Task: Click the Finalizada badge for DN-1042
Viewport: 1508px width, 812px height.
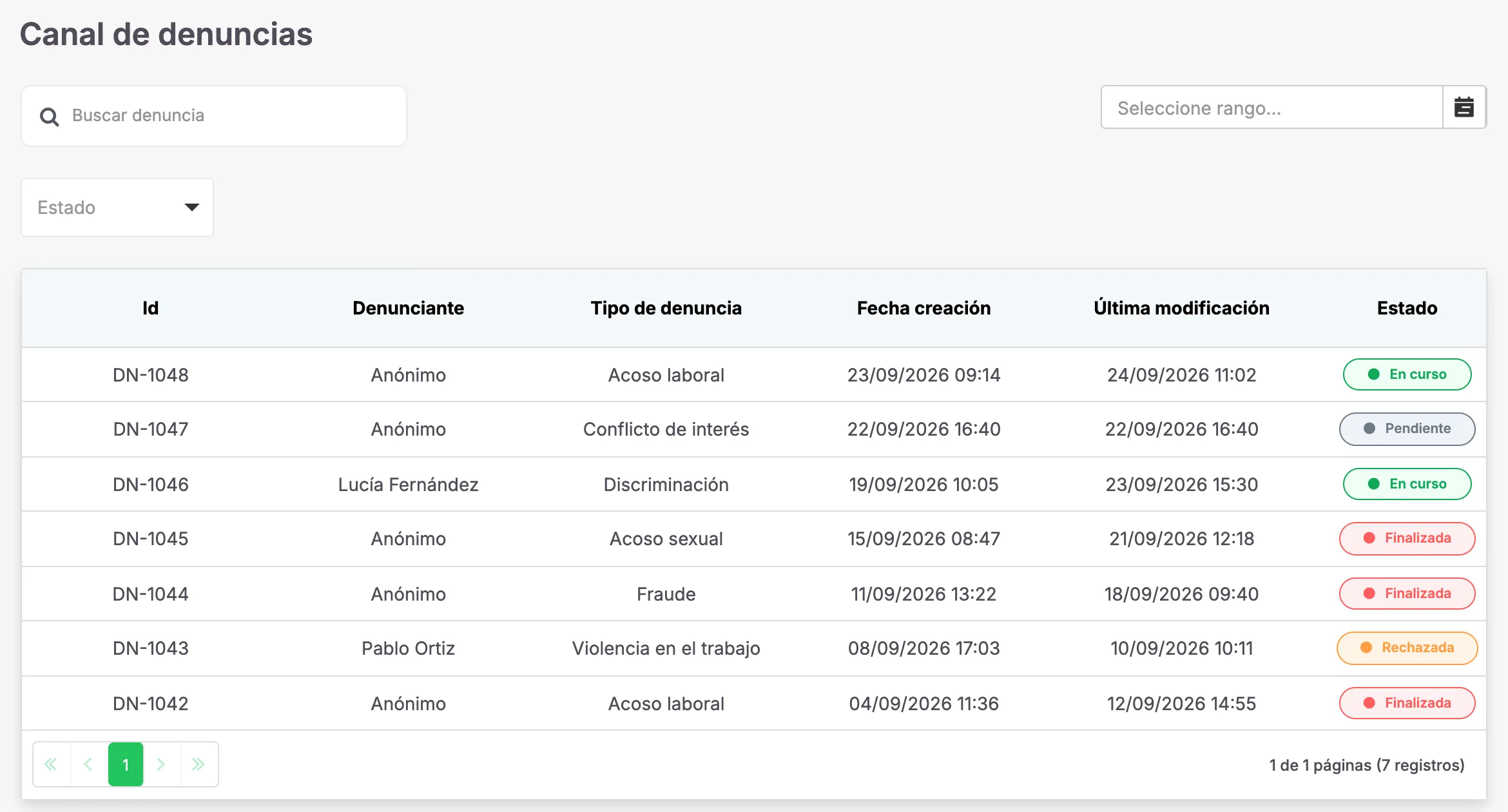Action: click(1407, 703)
